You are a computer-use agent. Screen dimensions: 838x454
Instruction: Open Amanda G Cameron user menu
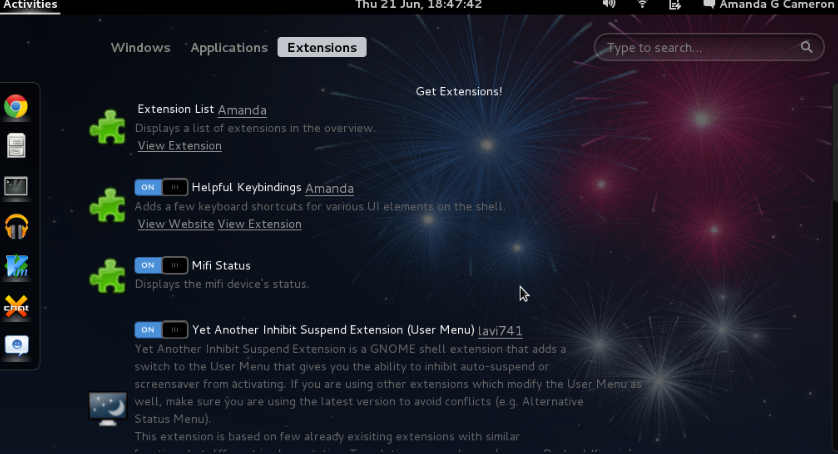point(777,5)
